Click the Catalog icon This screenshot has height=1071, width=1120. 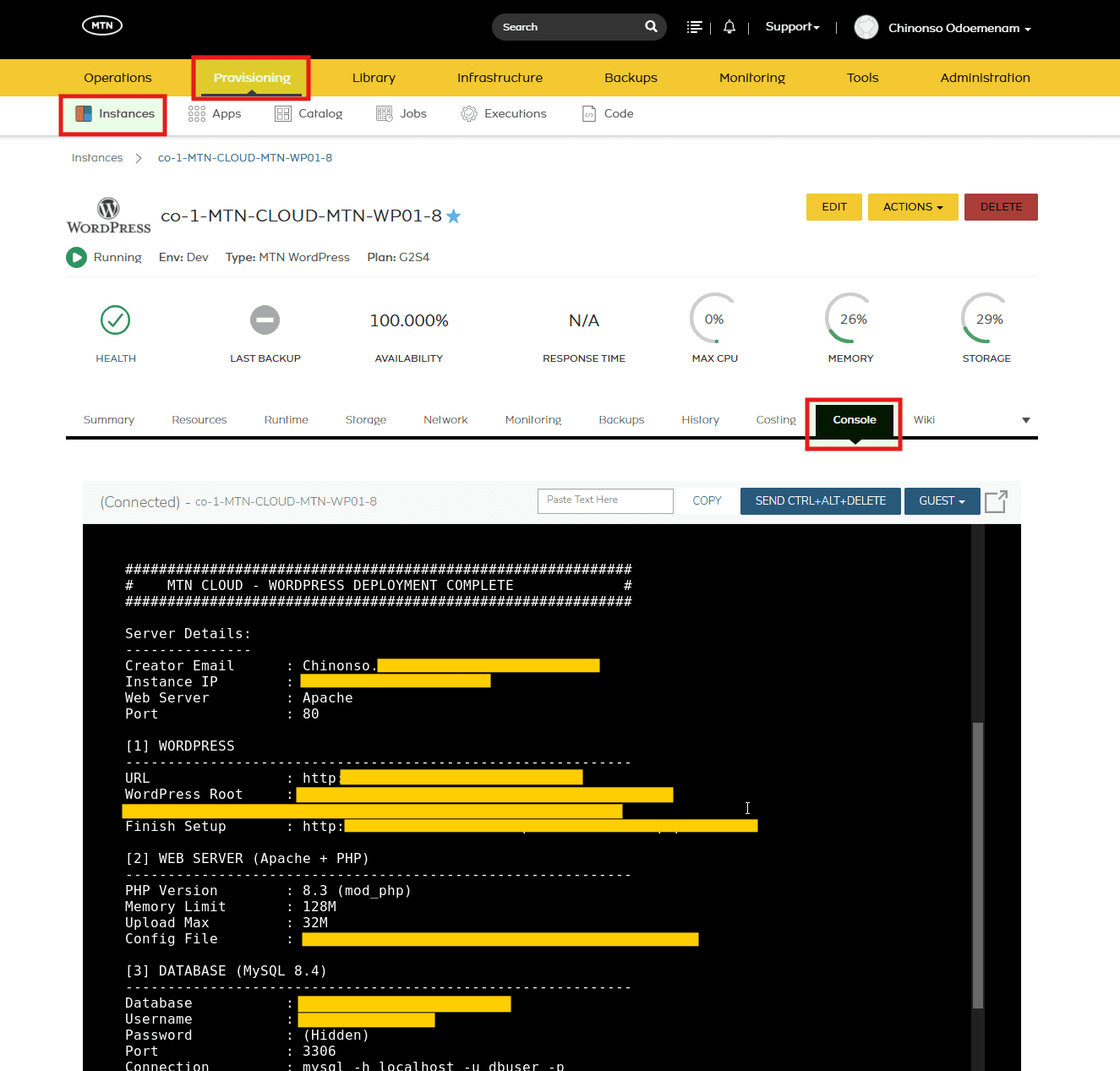tap(283, 113)
